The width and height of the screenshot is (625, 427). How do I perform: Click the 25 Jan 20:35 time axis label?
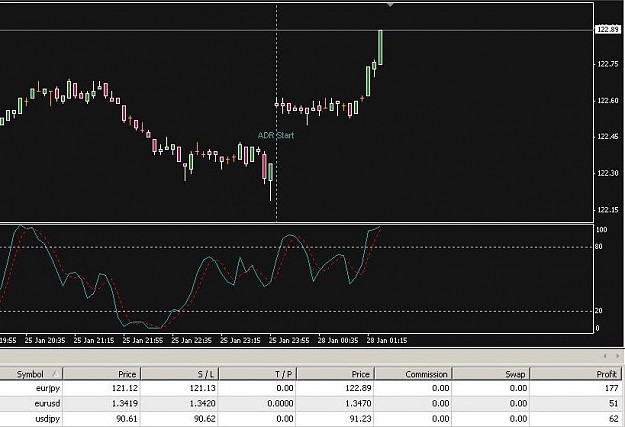coord(45,340)
